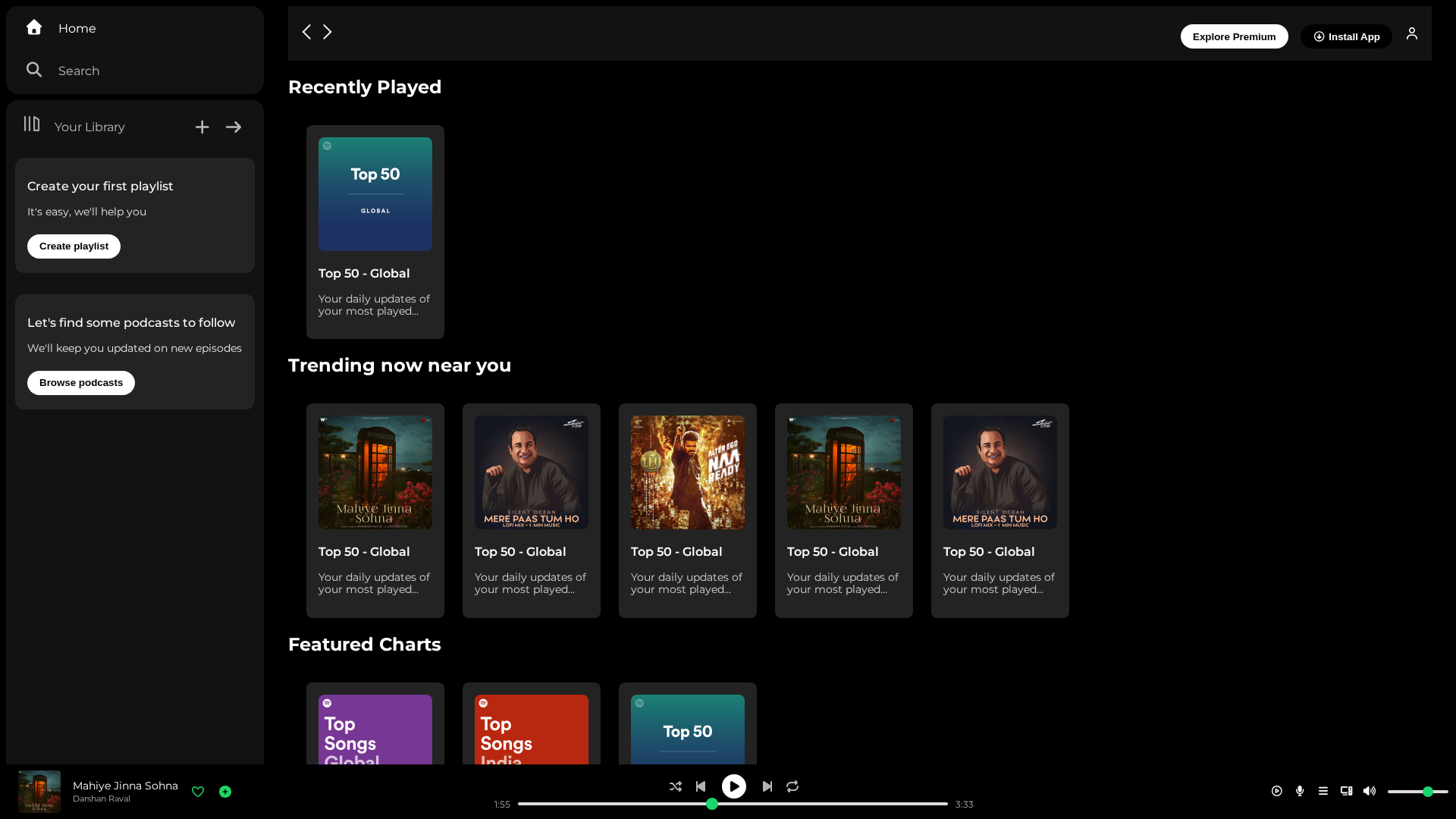
Task: Skip to previous track
Action: (x=701, y=786)
